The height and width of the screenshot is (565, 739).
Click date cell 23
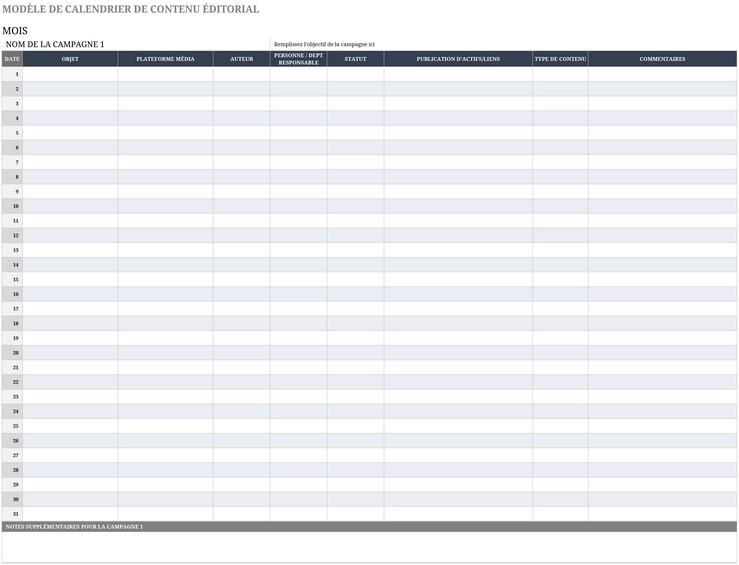point(12,396)
